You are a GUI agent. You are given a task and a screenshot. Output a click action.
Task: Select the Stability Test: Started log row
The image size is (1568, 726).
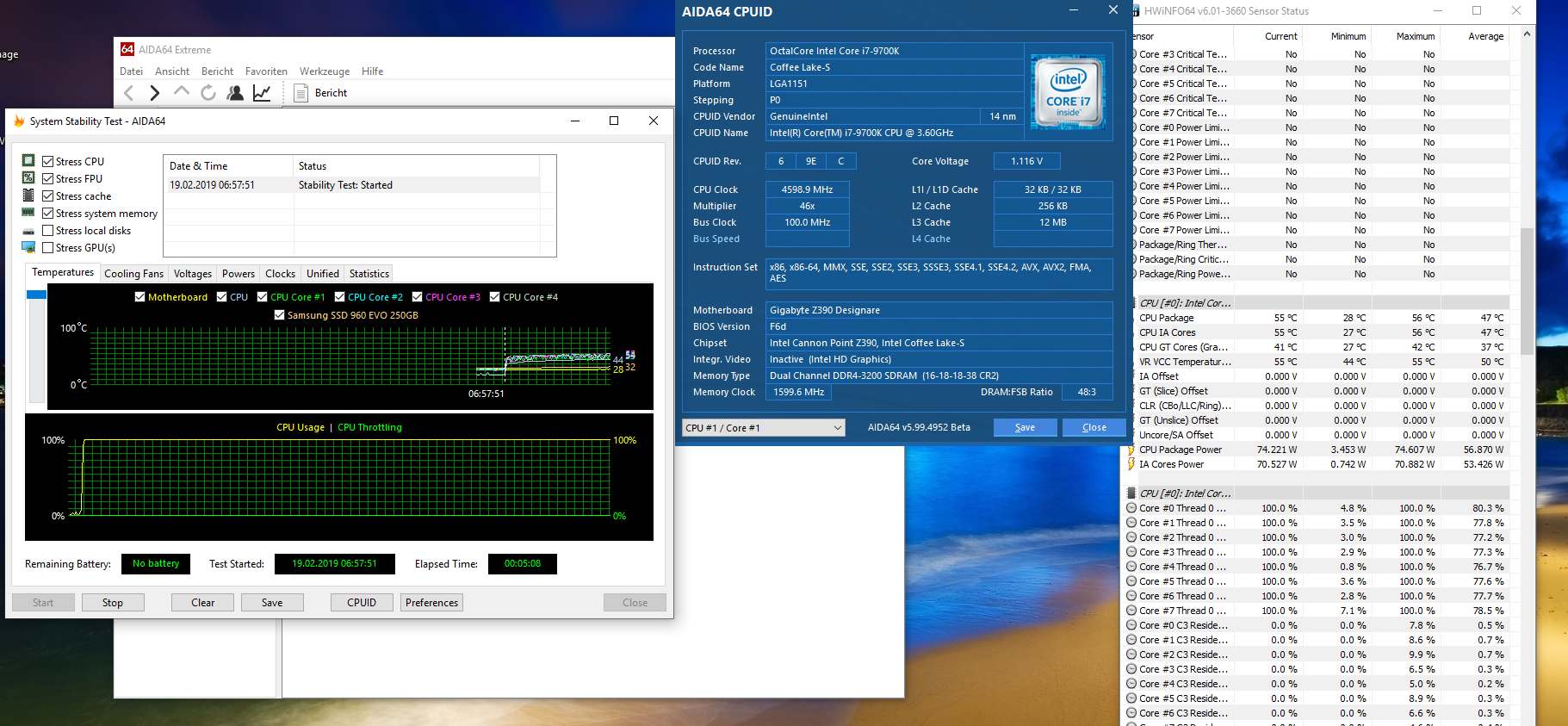point(352,185)
